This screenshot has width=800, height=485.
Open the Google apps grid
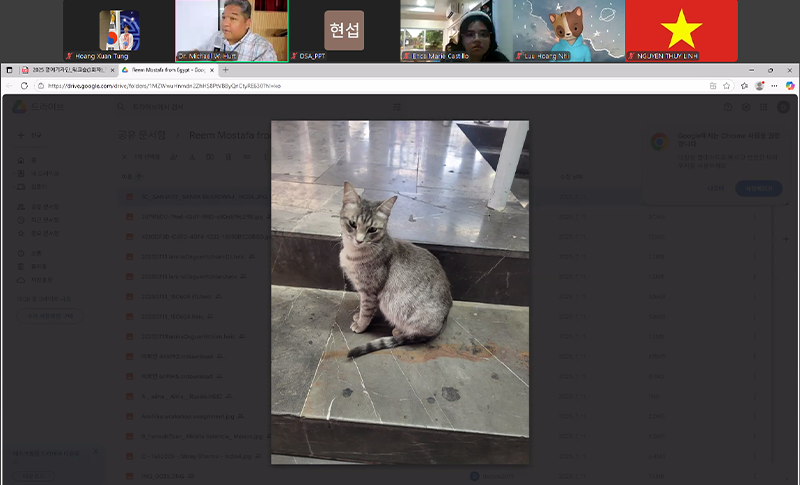[763, 107]
